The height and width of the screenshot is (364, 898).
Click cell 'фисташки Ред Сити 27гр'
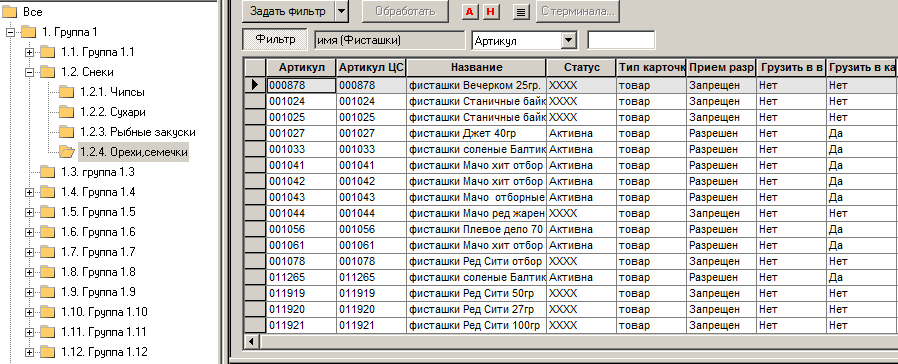click(x=476, y=310)
